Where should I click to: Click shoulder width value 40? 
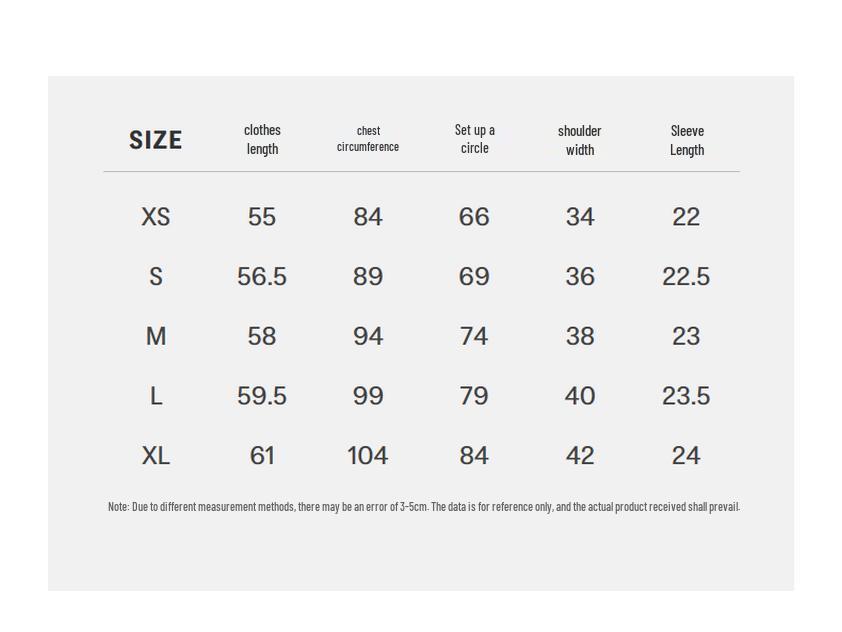click(580, 397)
